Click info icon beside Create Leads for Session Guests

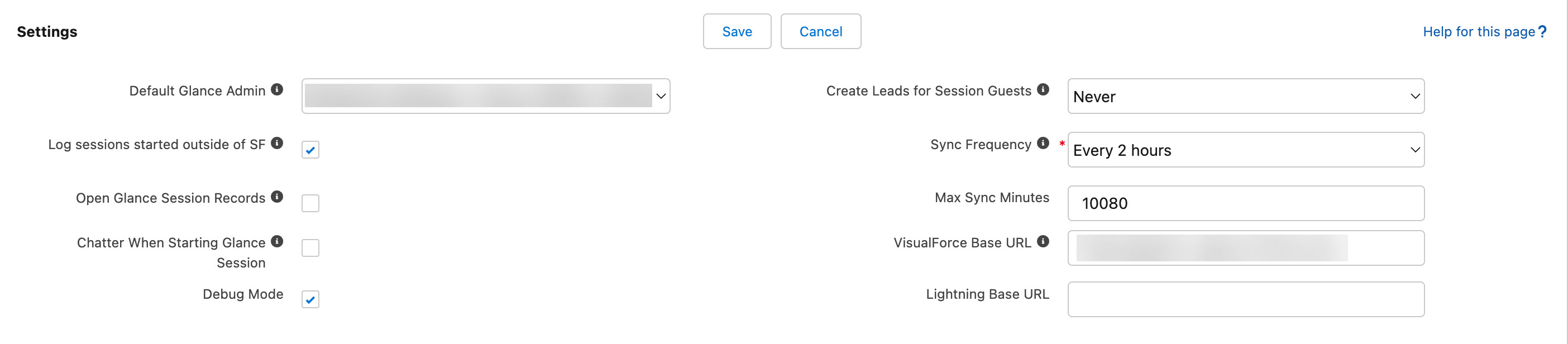coord(1043,89)
